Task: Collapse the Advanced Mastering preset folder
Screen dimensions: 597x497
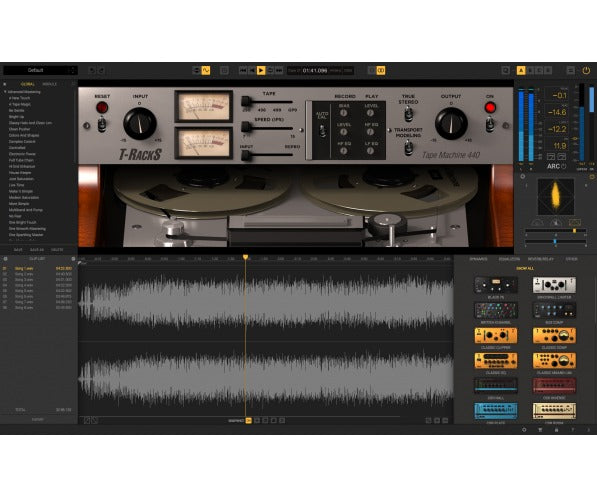Action: point(5,92)
